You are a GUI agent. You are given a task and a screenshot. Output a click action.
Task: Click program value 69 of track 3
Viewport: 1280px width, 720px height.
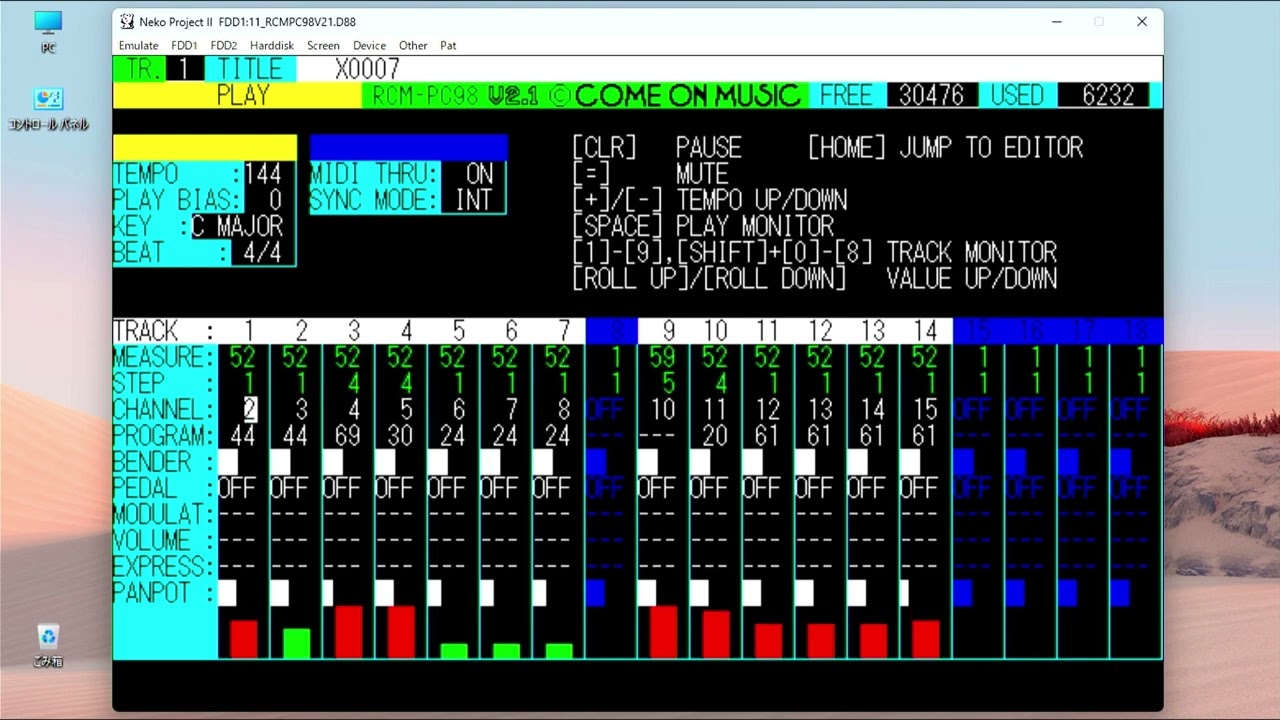(347, 436)
